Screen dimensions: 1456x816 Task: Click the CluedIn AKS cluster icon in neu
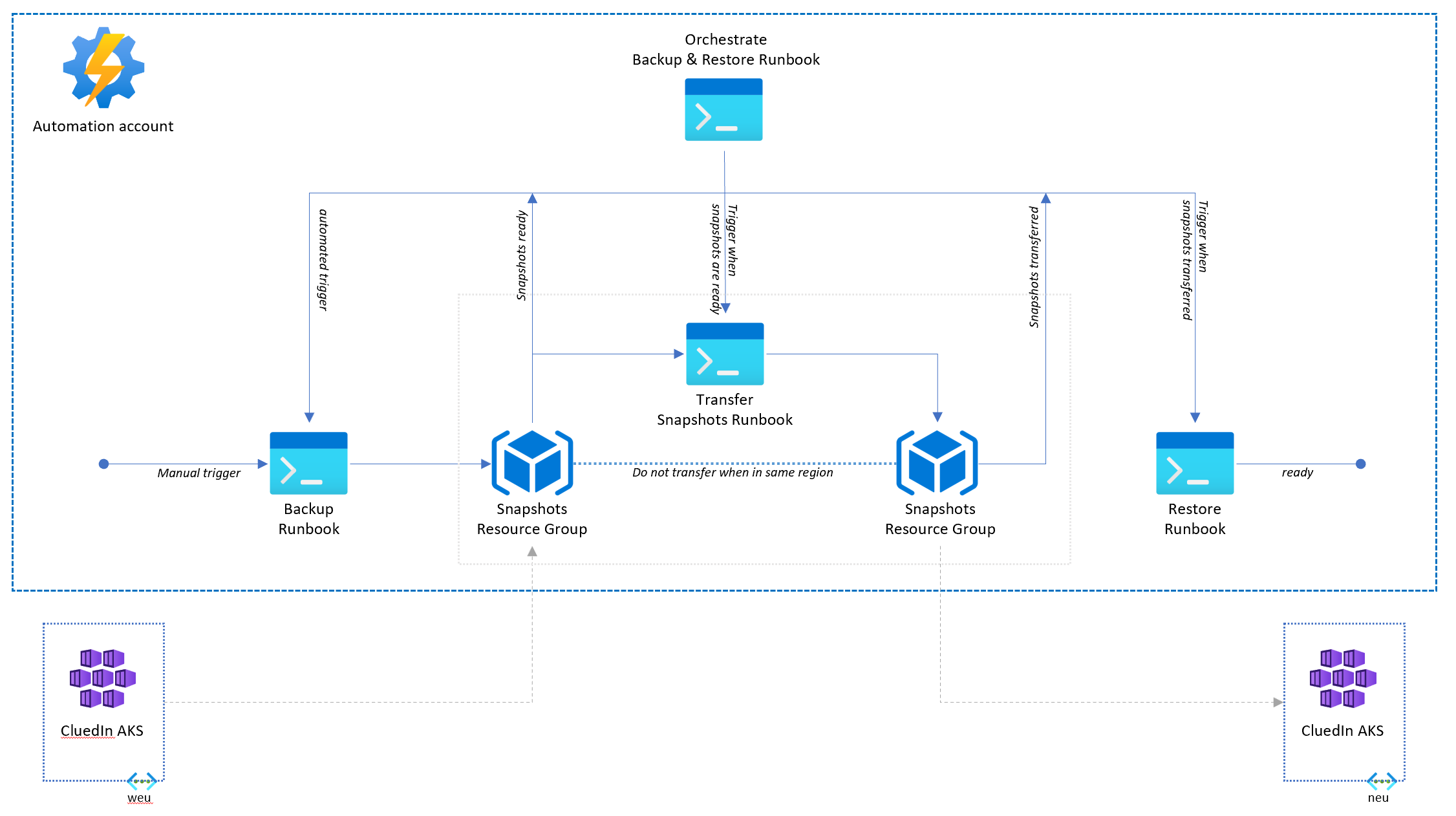(x=1343, y=678)
